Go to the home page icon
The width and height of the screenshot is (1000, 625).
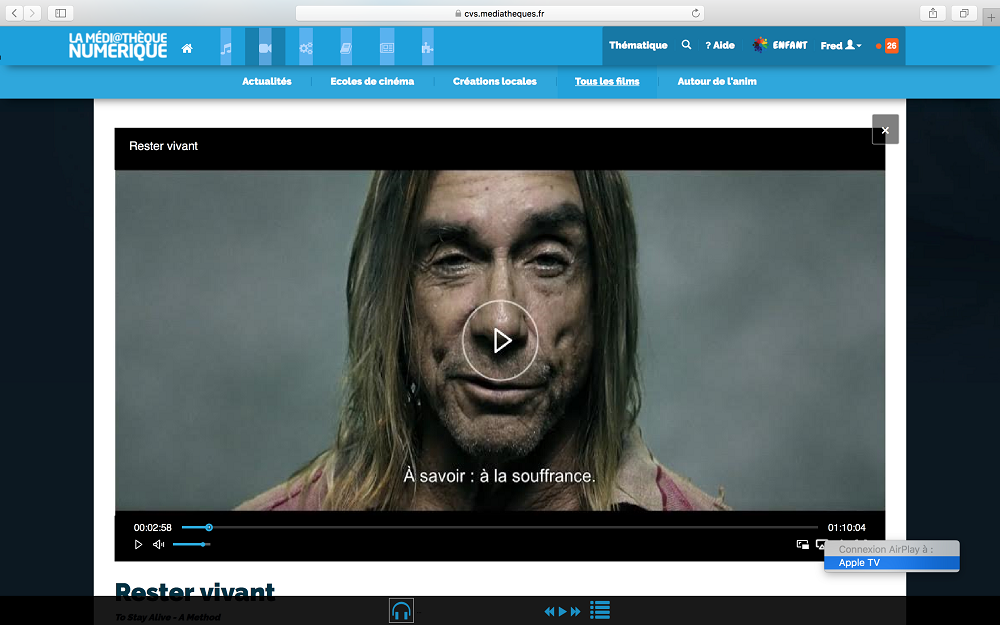coord(187,48)
